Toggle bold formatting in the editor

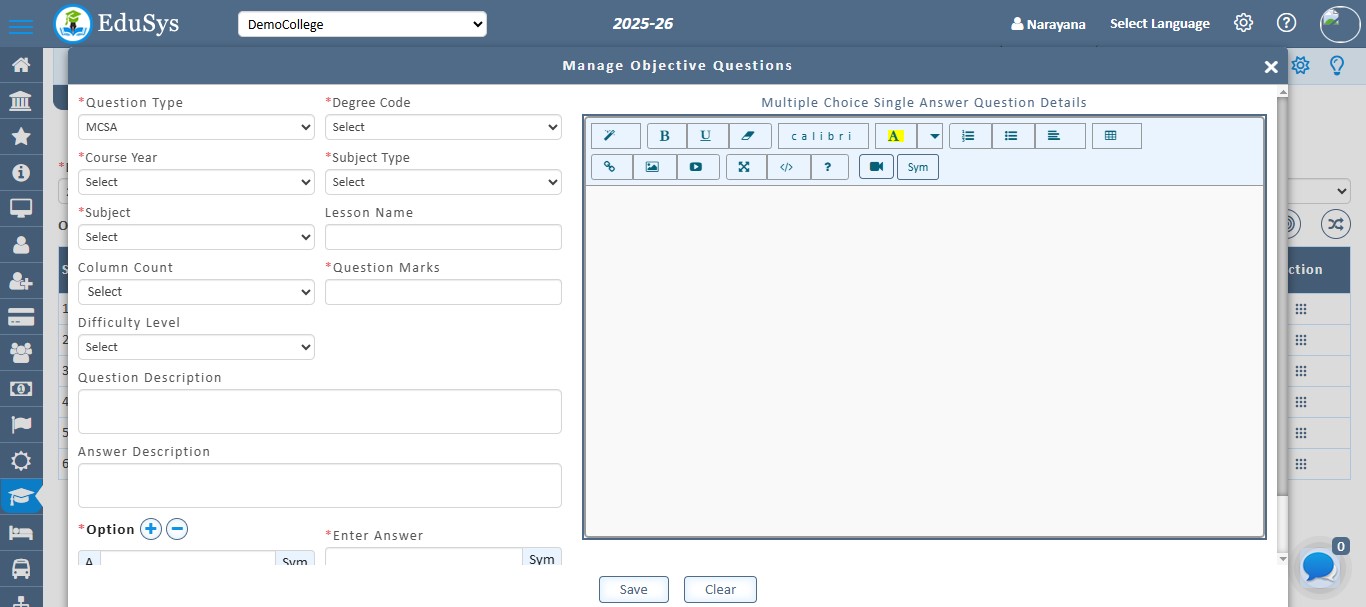click(x=666, y=136)
